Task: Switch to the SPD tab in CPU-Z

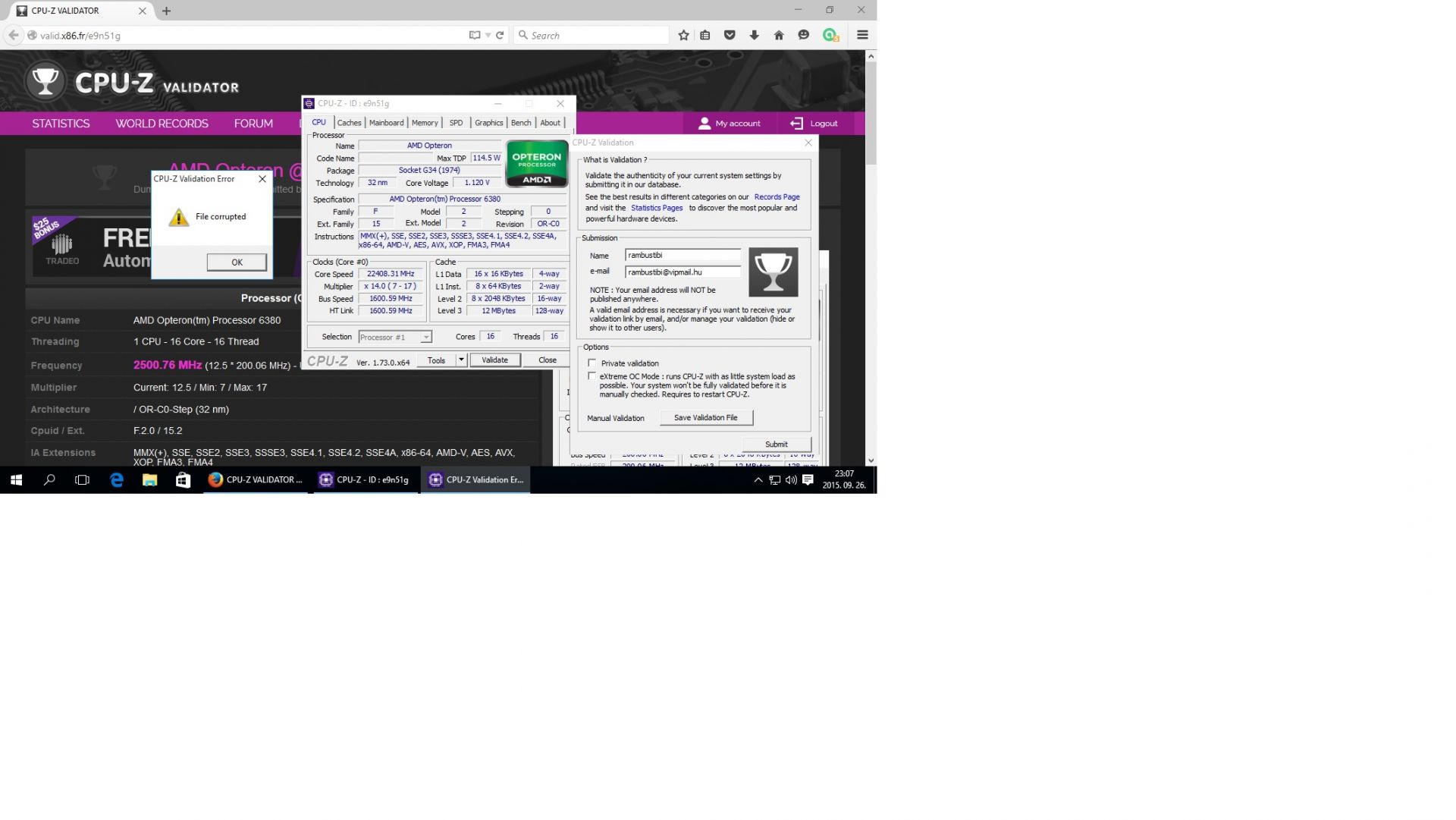Action: [x=456, y=123]
